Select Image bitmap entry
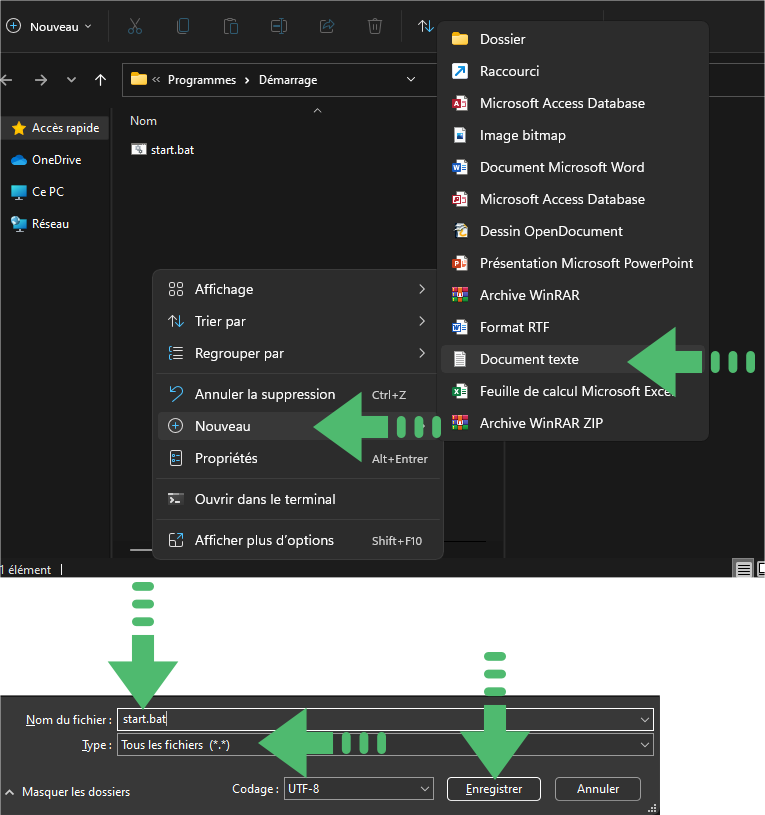This screenshot has width=765, height=815. pos(573,135)
